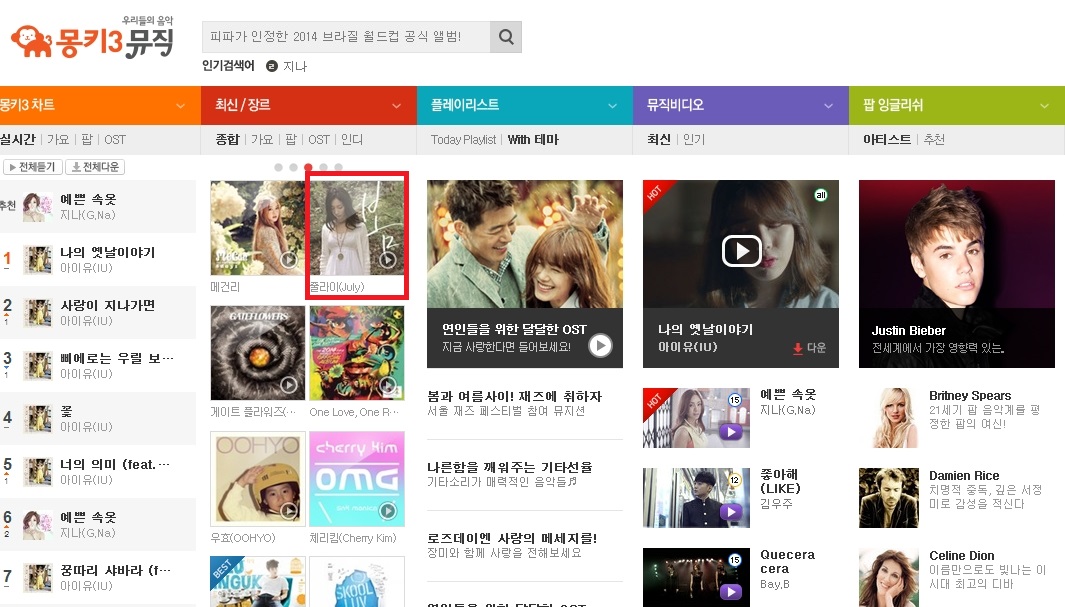1065x607 pixels.
Task: Open the 최신/장르 menu
Action: coord(242,105)
